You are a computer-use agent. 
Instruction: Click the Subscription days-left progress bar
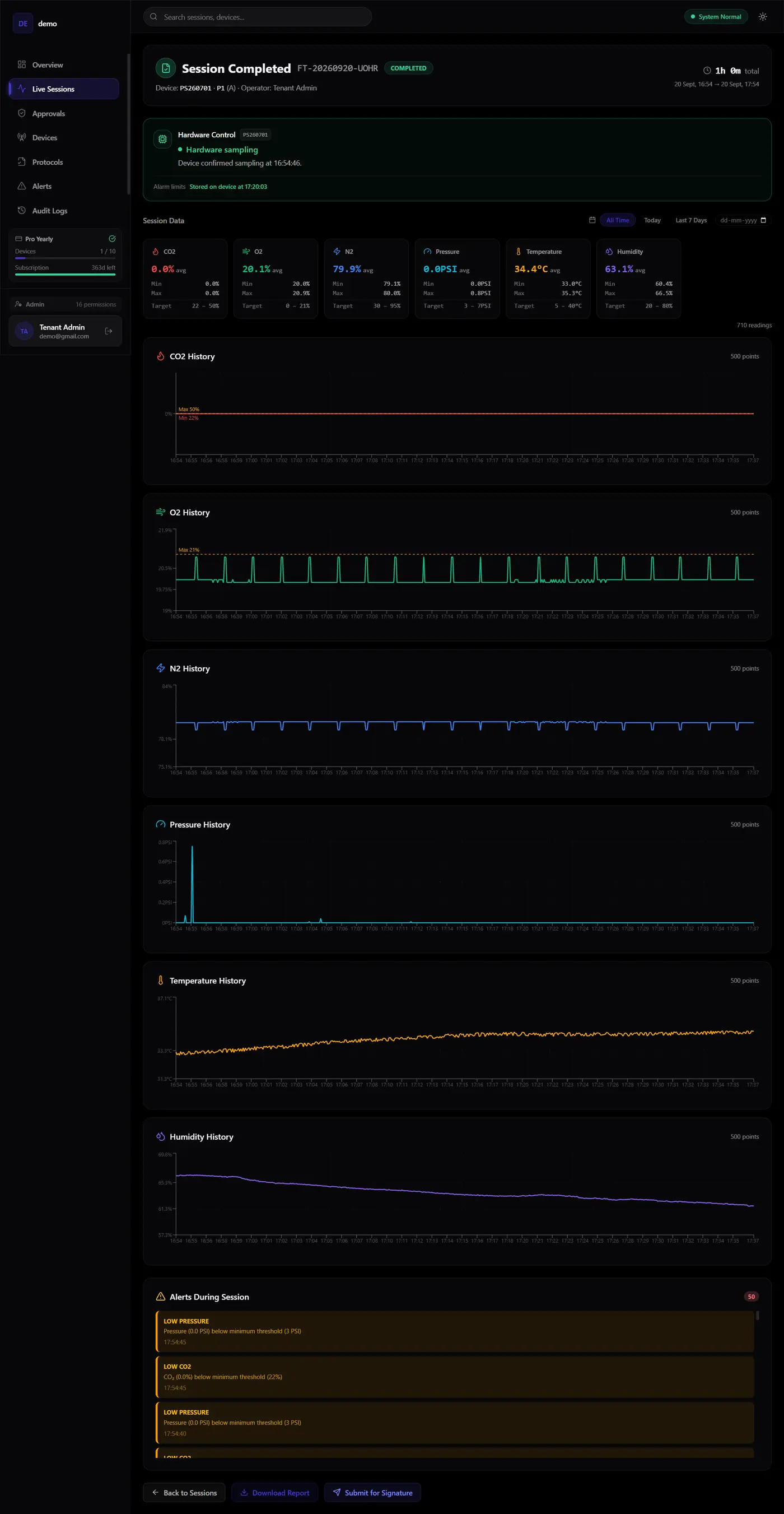coord(65,275)
